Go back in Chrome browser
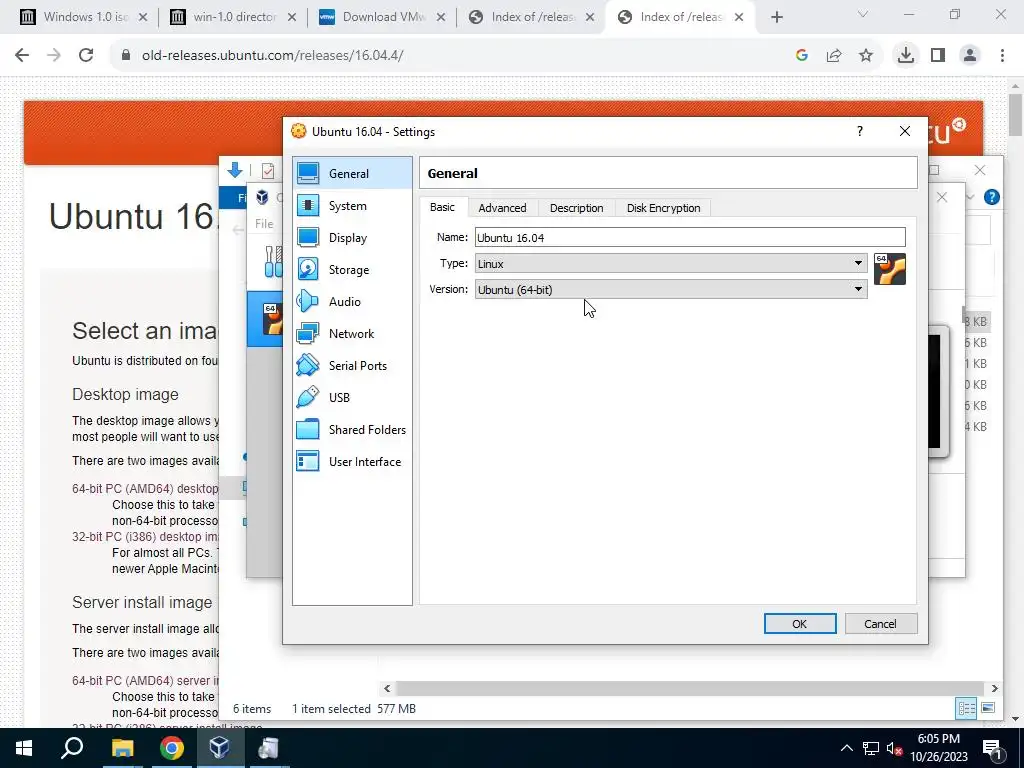1024x768 pixels. click(22, 56)
